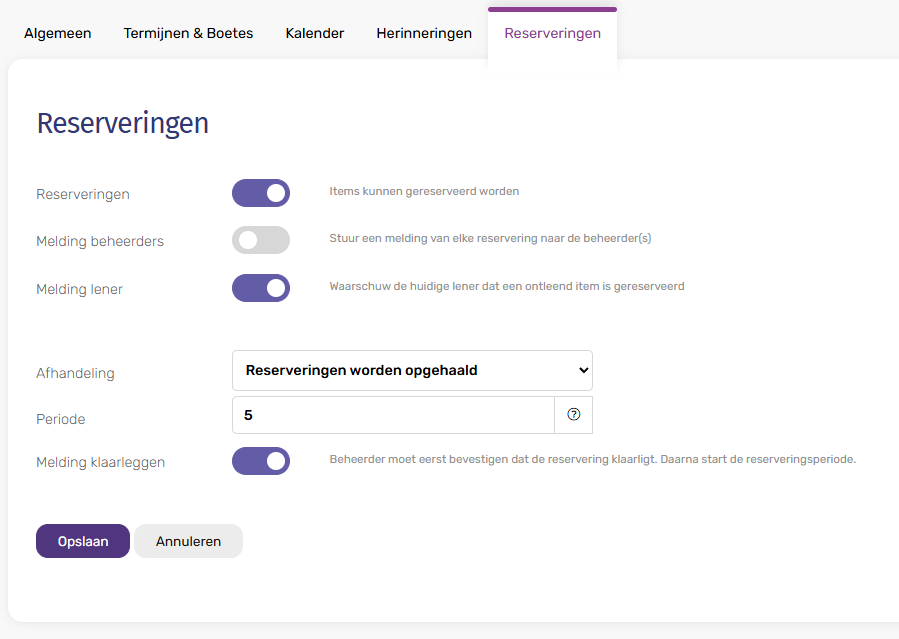Click the Melding klaarleggen label text
Viewport: 899px width, 639px height.
(x=100, y=462)
